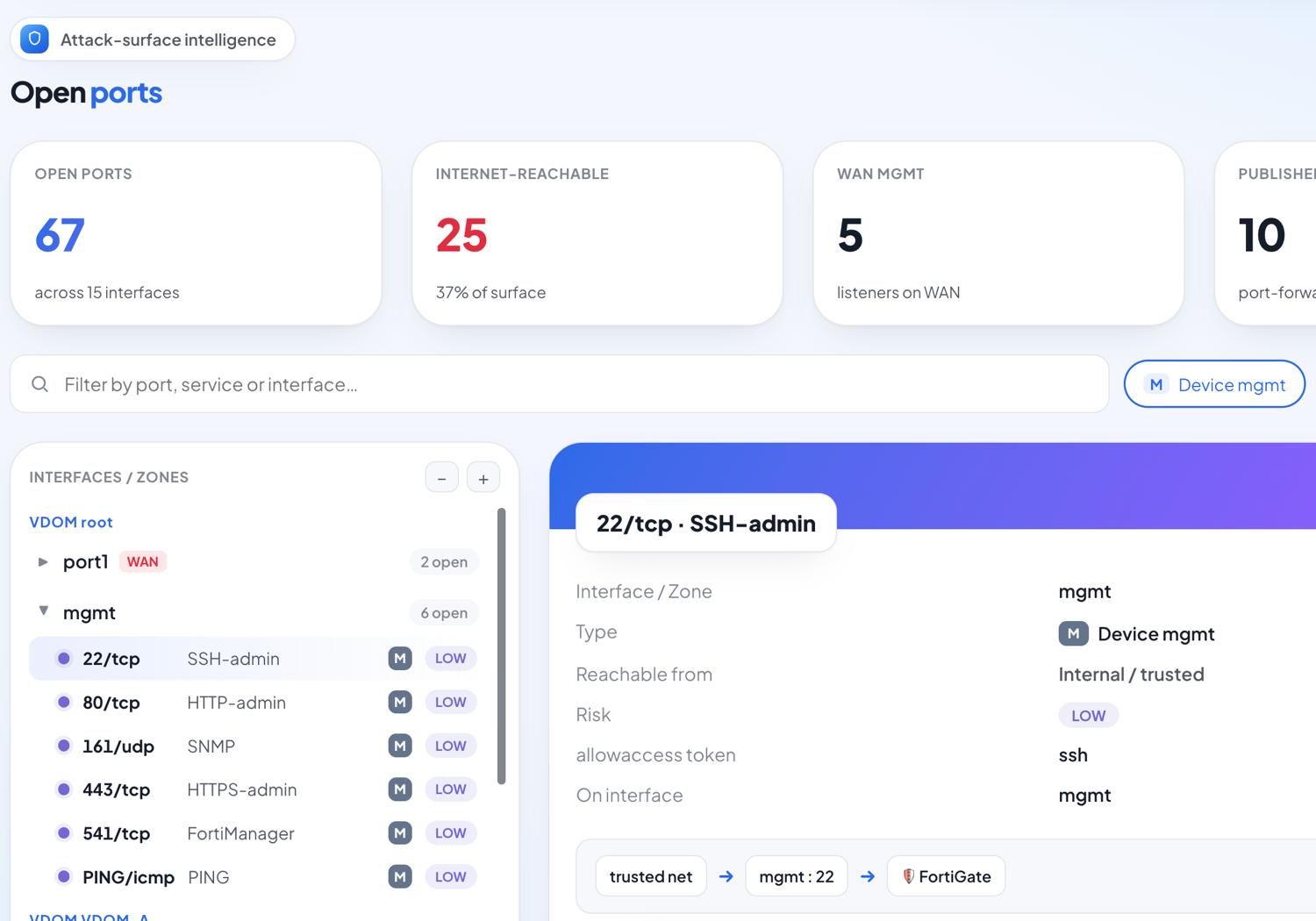Click the purple dot beside PING/icmp
This screenshot has width=1316, height=921.
click(63, 877)
